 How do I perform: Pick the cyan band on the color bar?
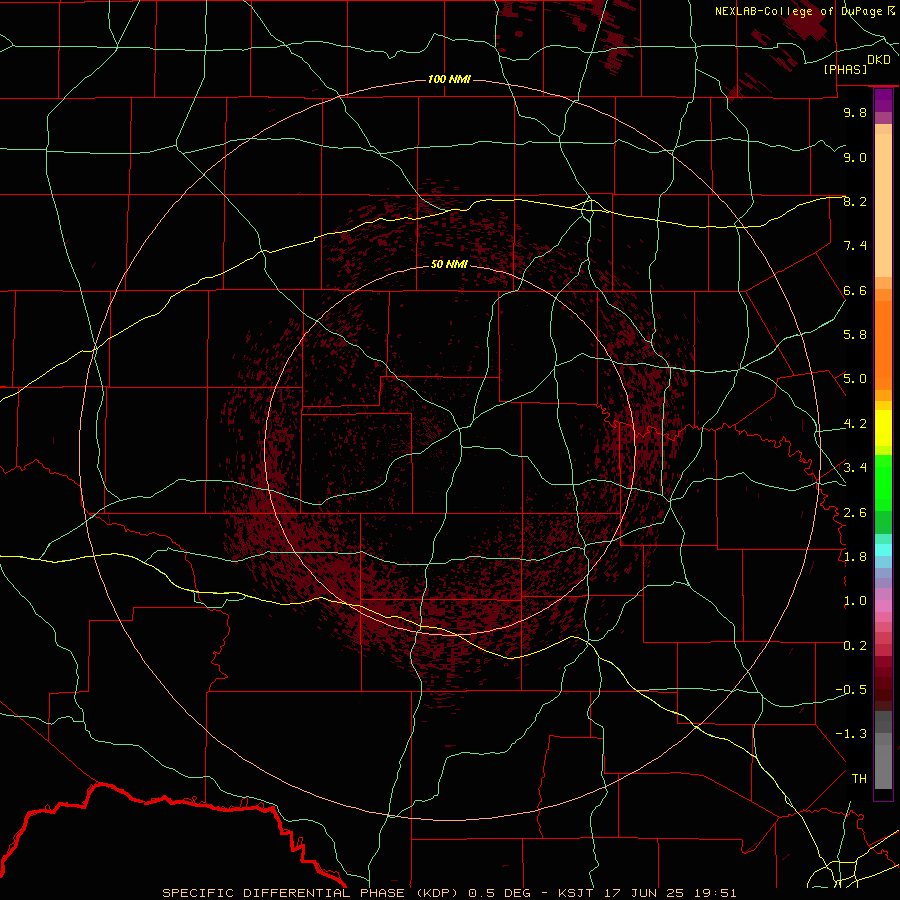click(883, 550)
